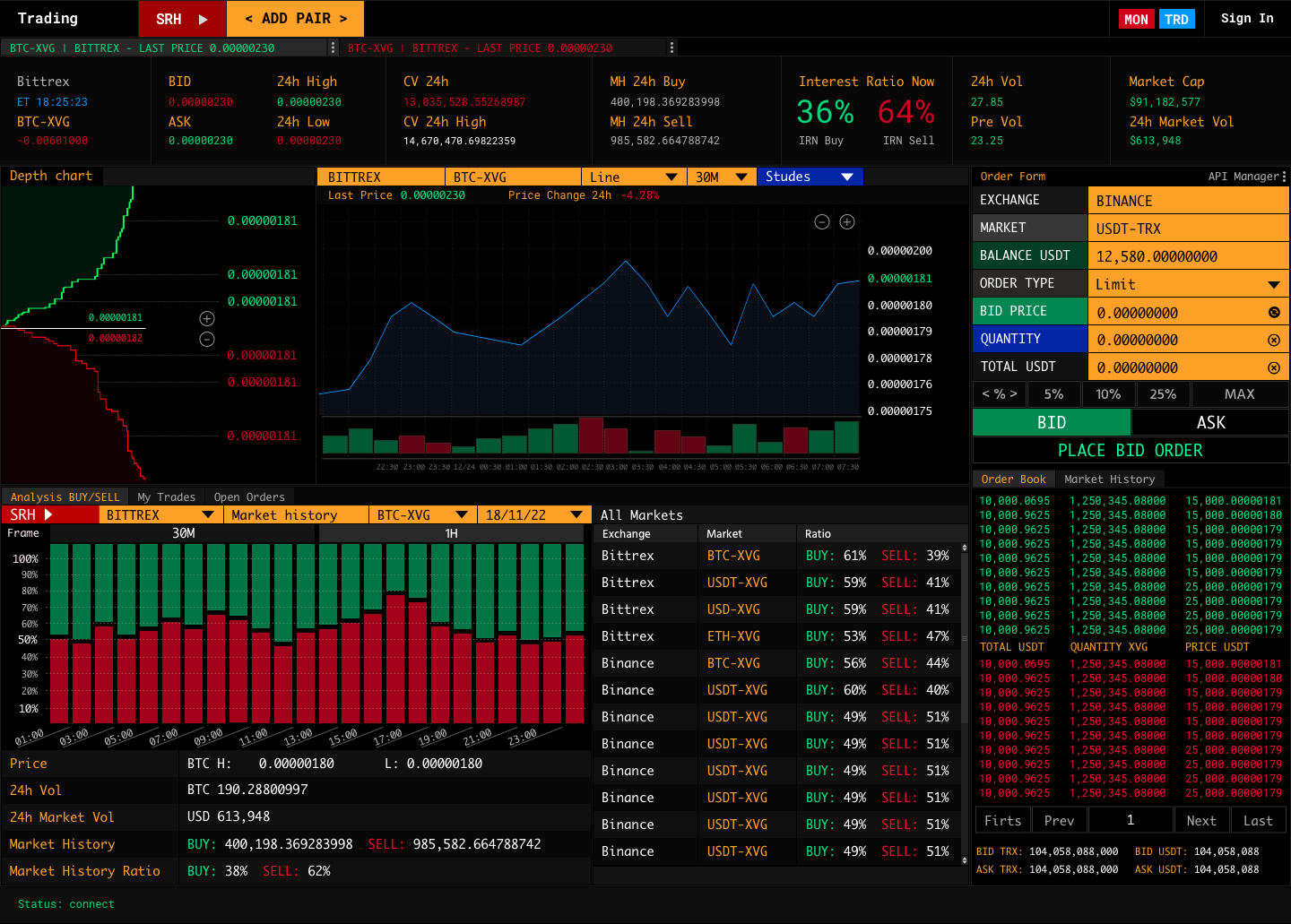Viewport: 1291px width, 924px height.
Task: Zoom in the depth chart
Action: pos(207,318)
